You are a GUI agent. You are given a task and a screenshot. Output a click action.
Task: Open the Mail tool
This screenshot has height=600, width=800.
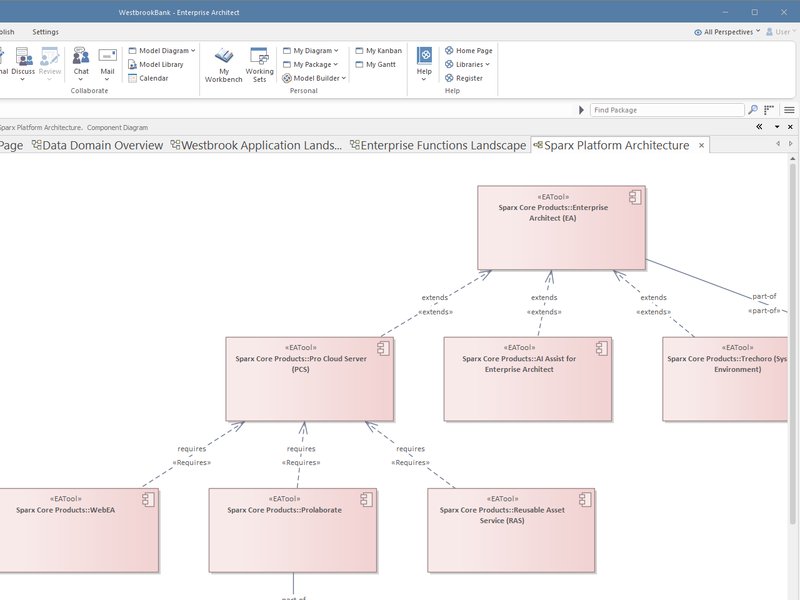(x=107, y=63)
